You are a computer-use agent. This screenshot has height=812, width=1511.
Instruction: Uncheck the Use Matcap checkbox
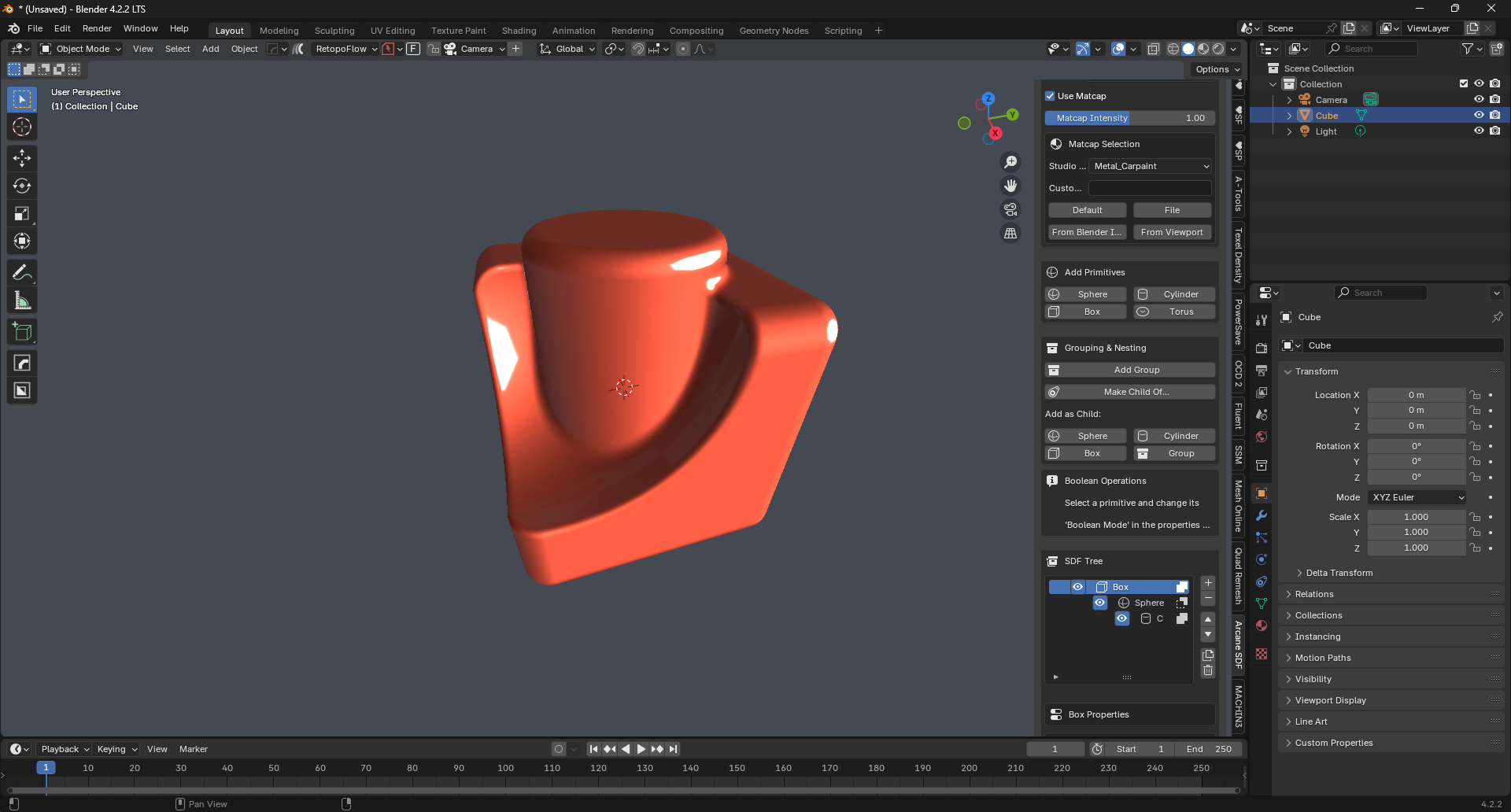[1050, 96]
